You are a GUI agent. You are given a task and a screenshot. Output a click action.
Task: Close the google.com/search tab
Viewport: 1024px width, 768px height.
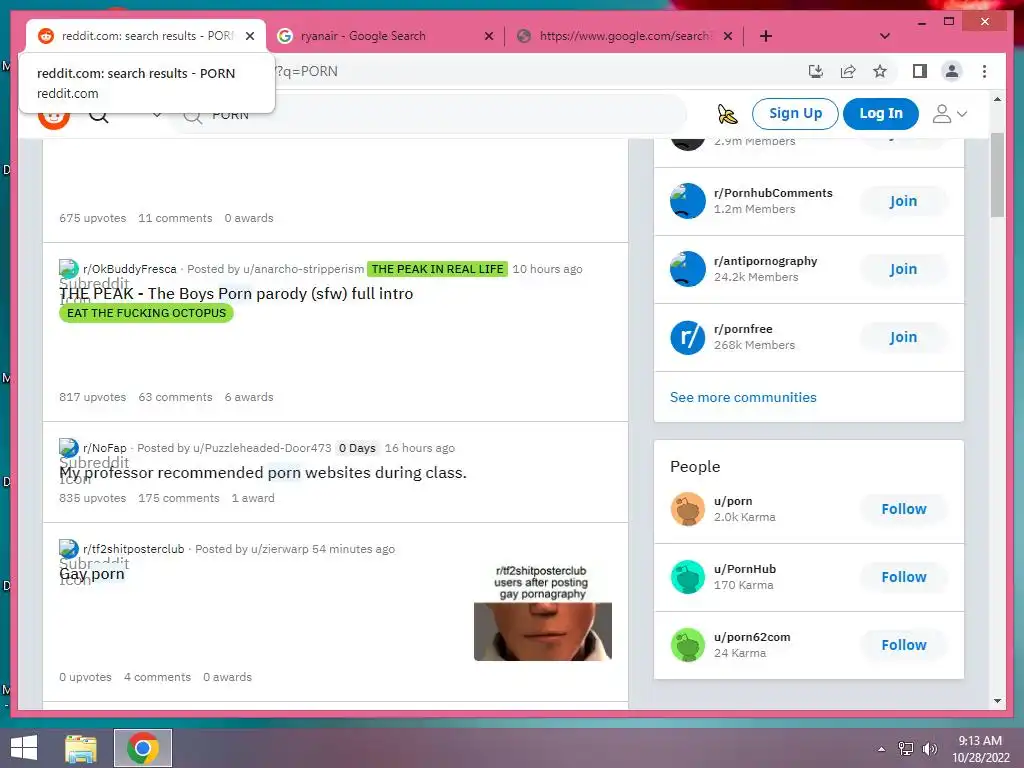[728, 36]
